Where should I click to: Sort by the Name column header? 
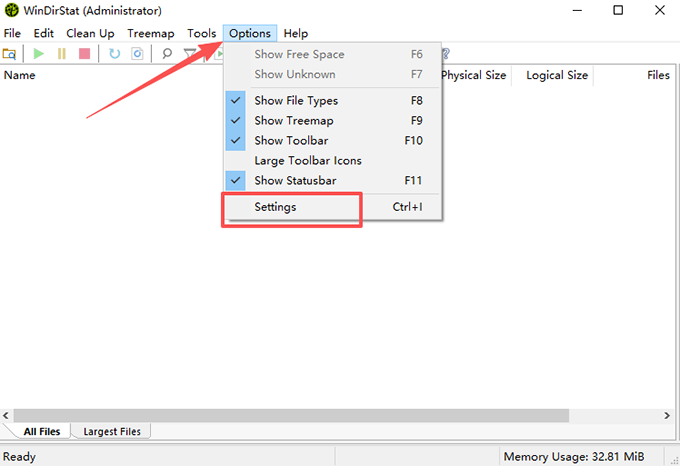tap(20, 75)
